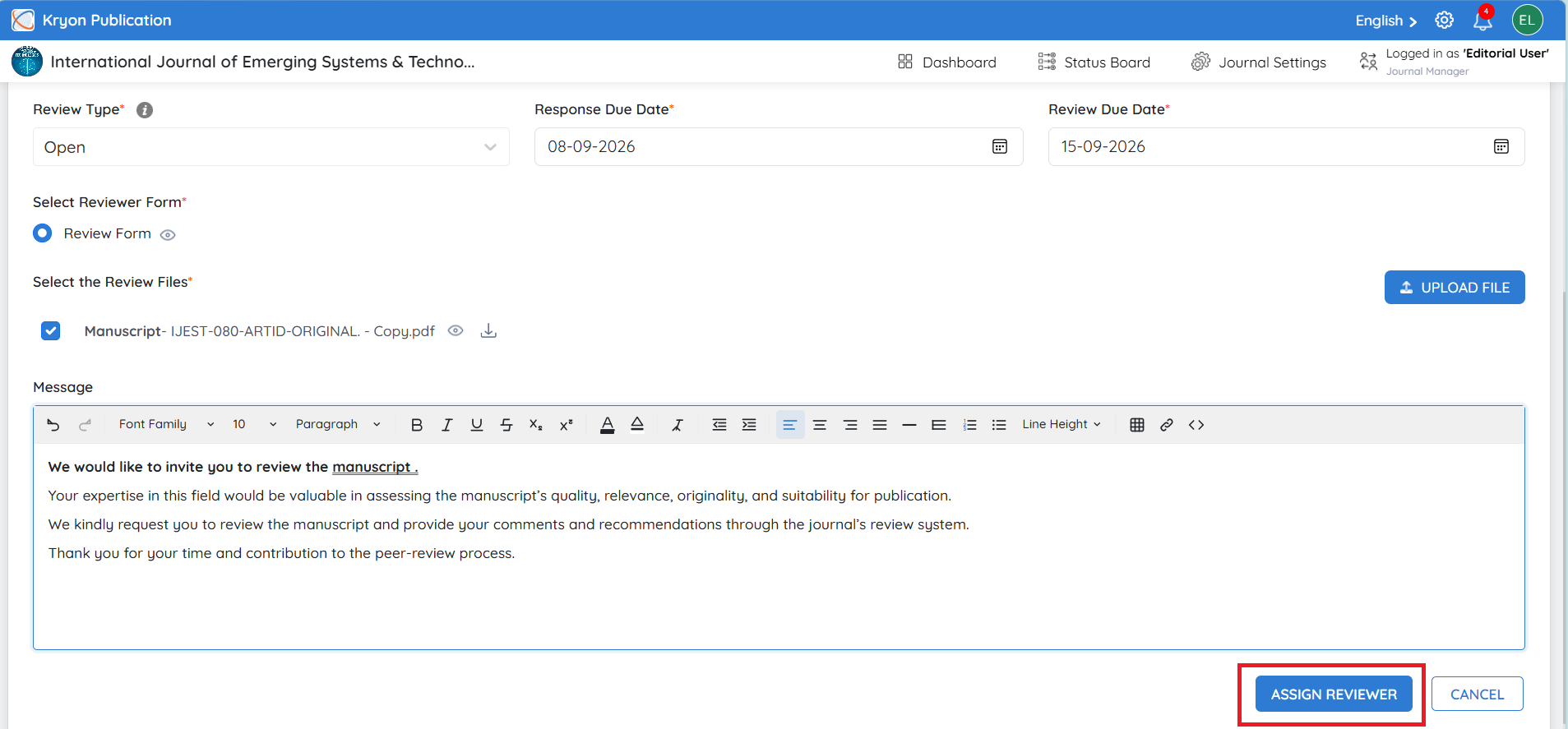Image resolution: width=1568 pixels, height=729 pixels.
Task: Open notifications bell
Action: [1483, 20]
